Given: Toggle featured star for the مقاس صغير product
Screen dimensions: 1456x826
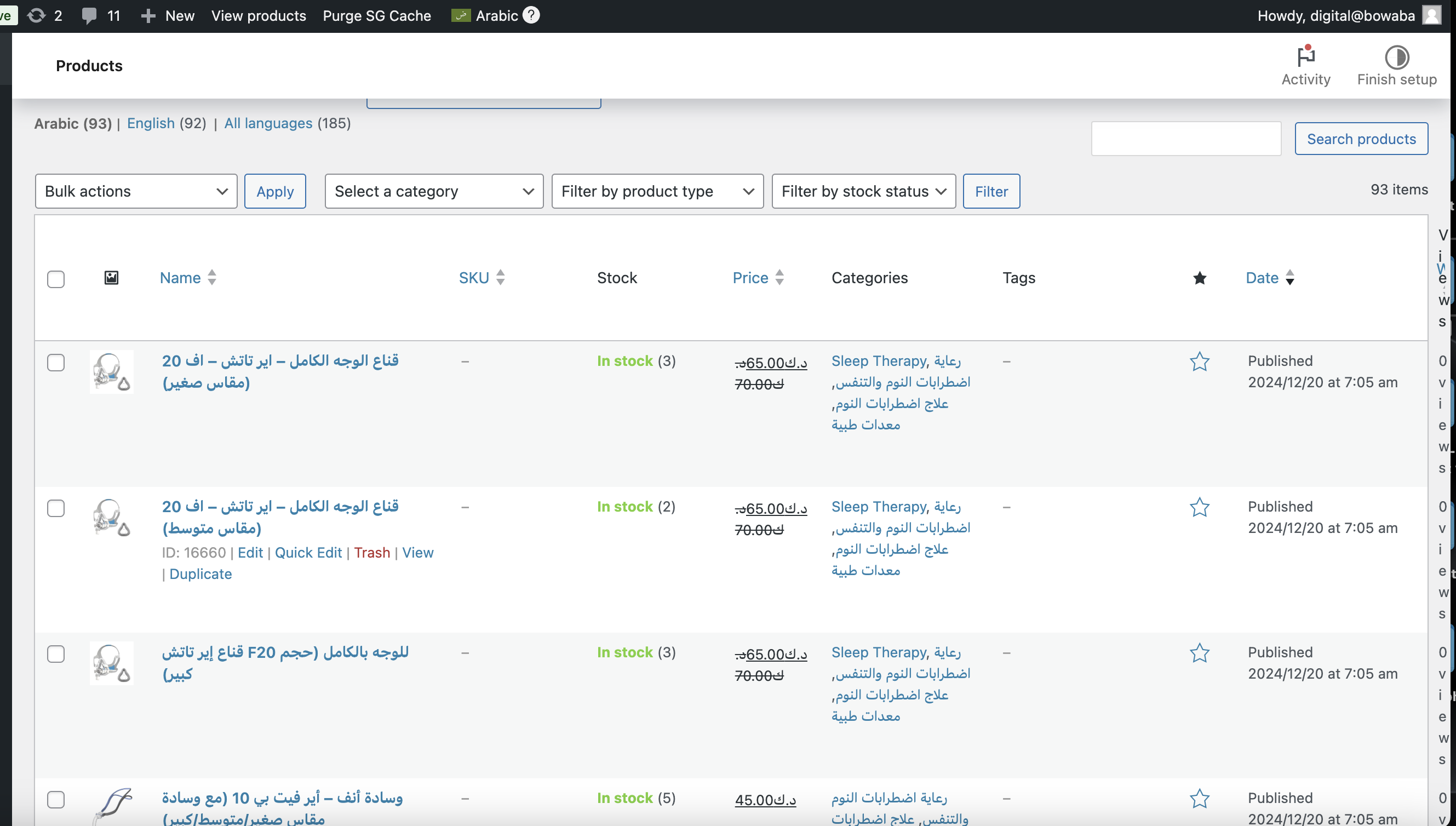Looking at the screenshot, I should coord(1200,362).
